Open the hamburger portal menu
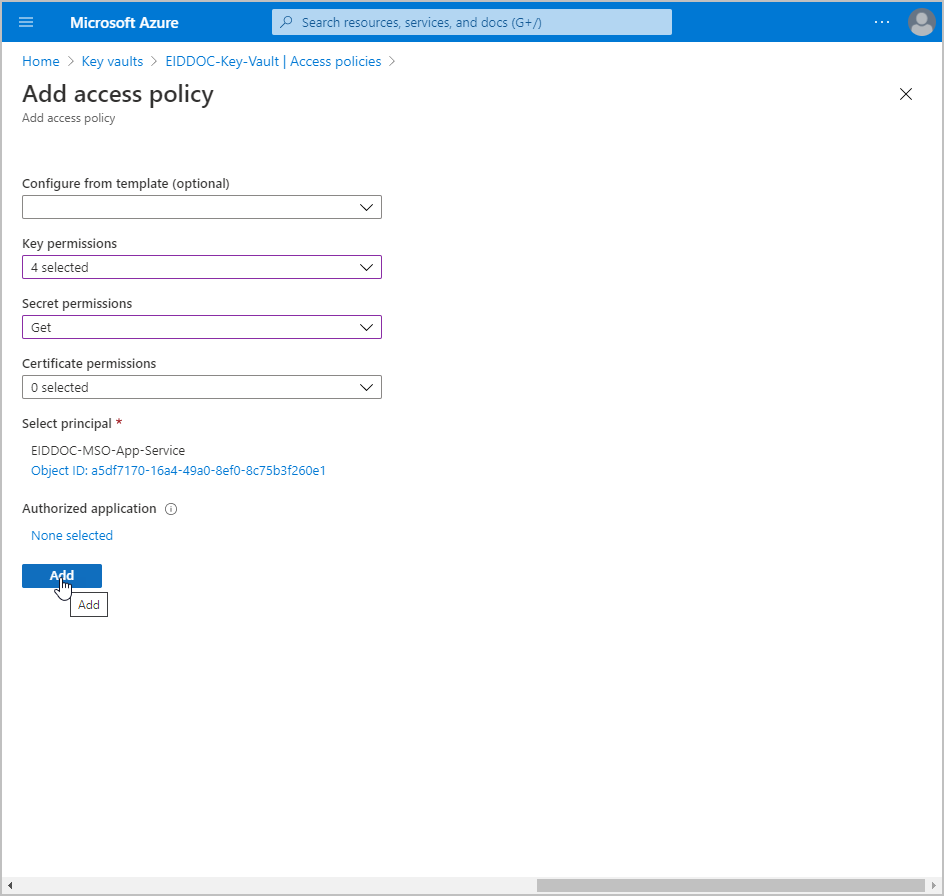 click(26, 22)
